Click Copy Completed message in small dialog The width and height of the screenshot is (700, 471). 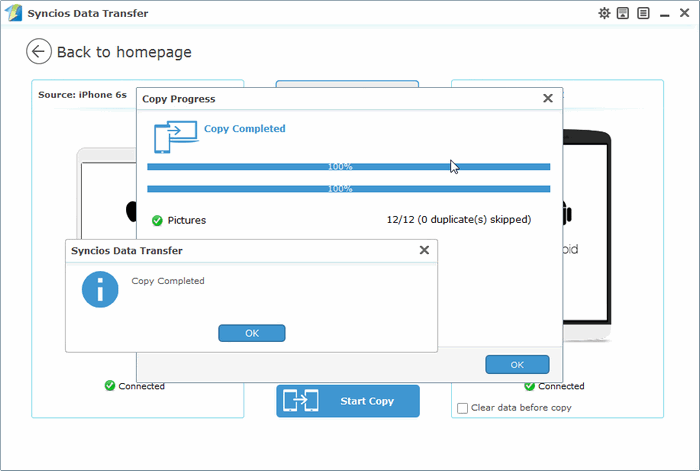pyautogui.click(x=168, y=281)
